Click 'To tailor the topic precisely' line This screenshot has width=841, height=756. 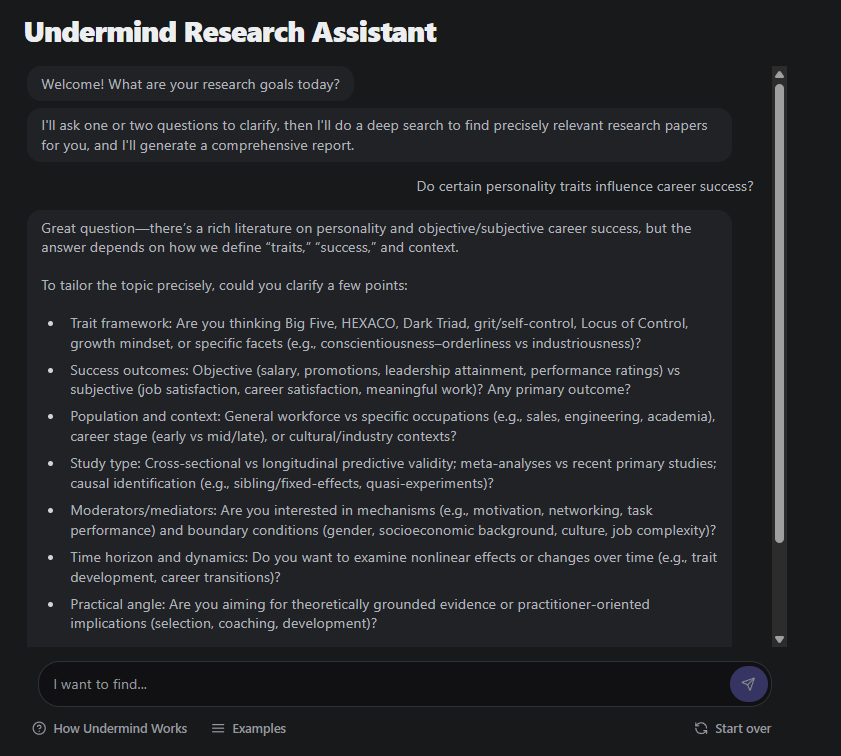click(x=224, y=285)
